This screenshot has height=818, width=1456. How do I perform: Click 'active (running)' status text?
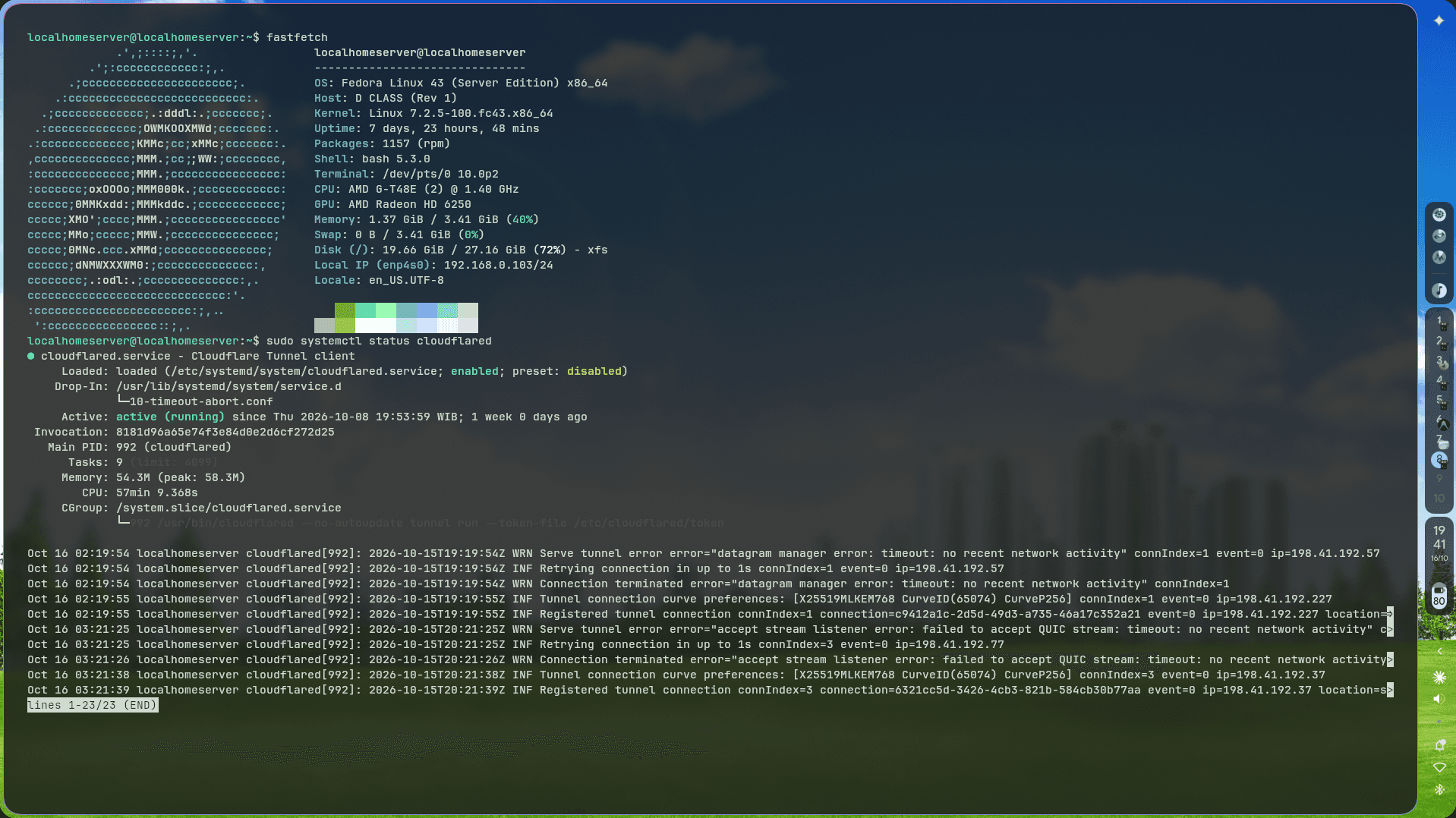[170, 417]
